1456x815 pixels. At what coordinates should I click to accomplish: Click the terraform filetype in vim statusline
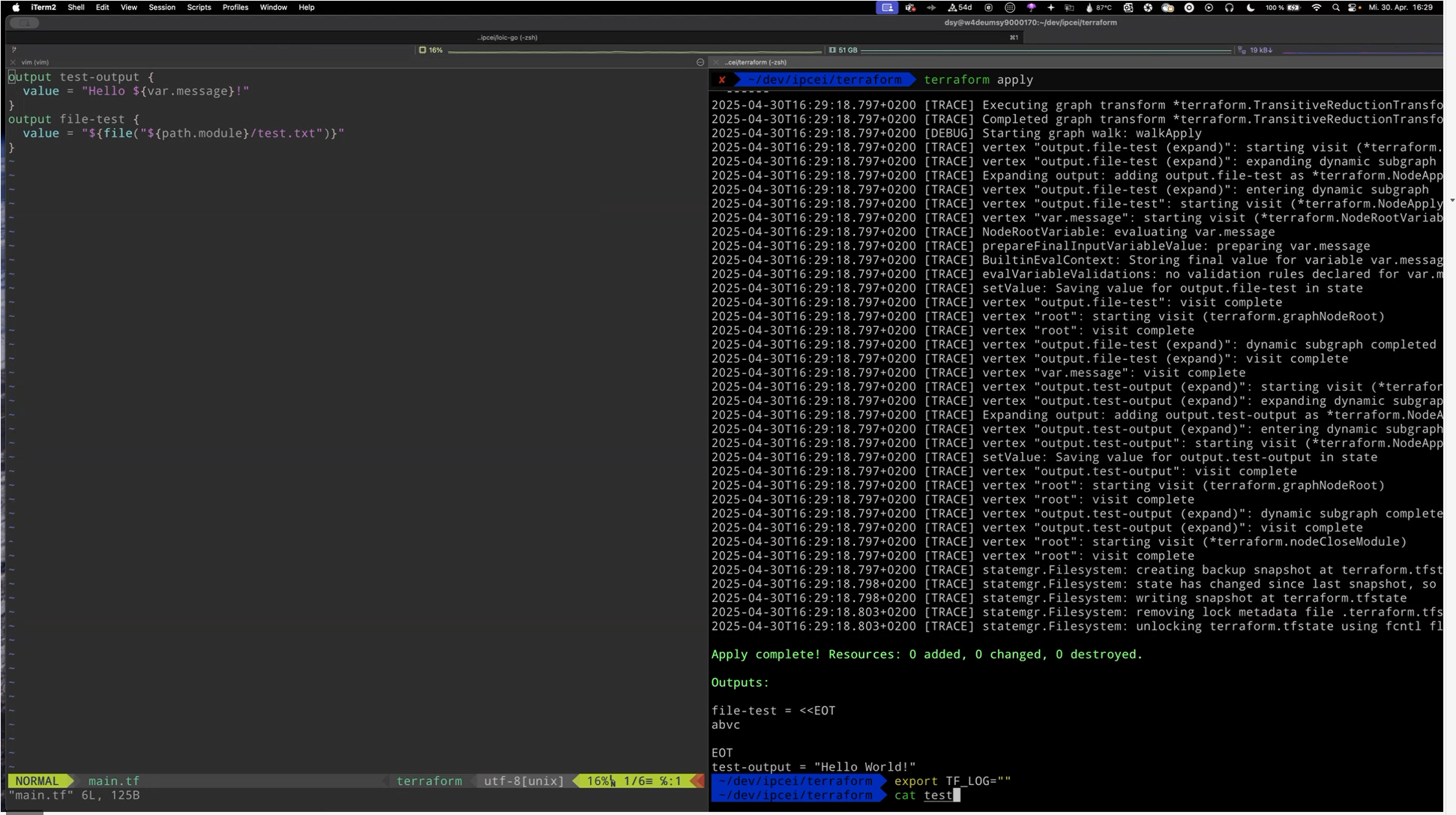pos(429,781)
